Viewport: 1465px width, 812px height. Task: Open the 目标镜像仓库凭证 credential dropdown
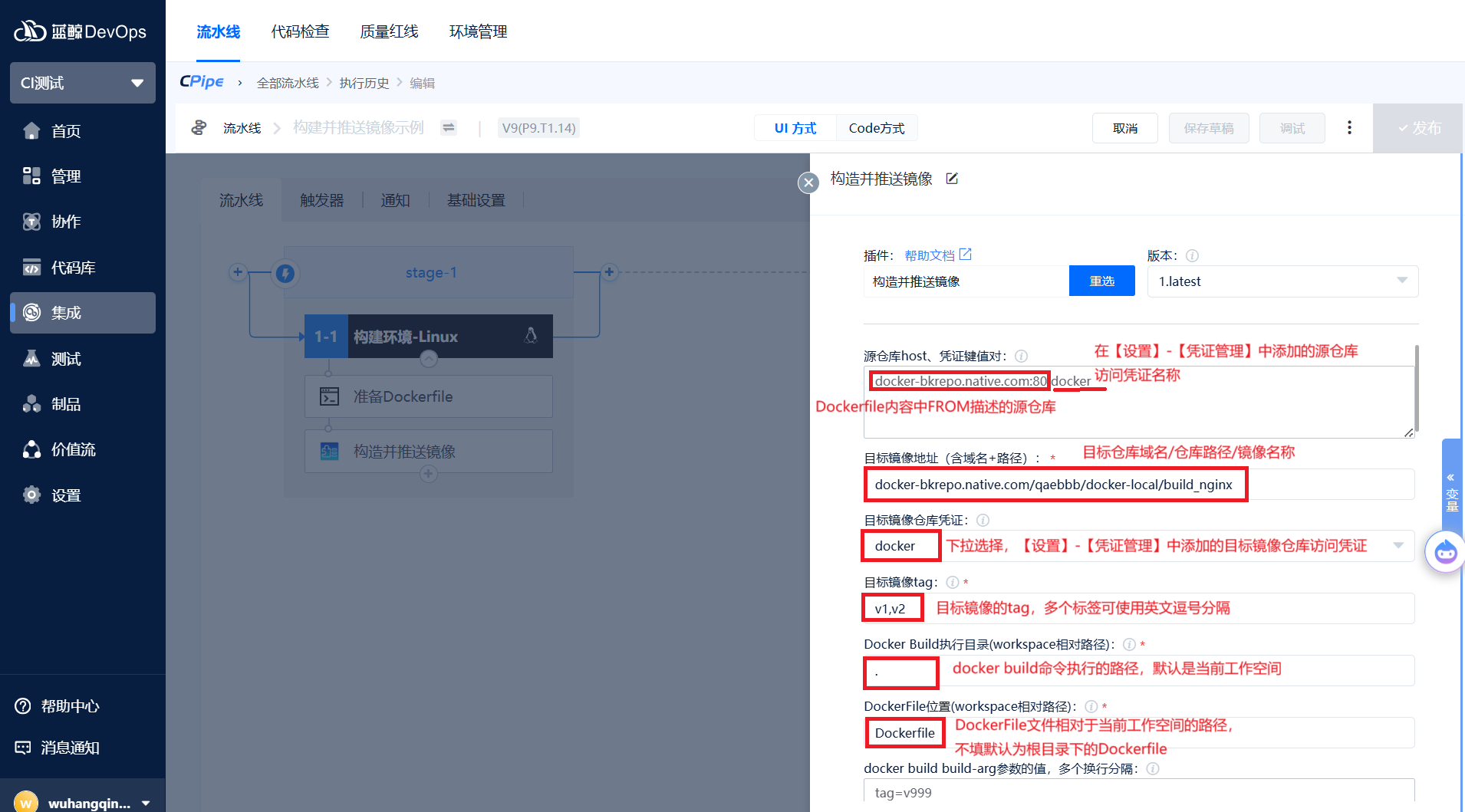(x=1398, y=546)
